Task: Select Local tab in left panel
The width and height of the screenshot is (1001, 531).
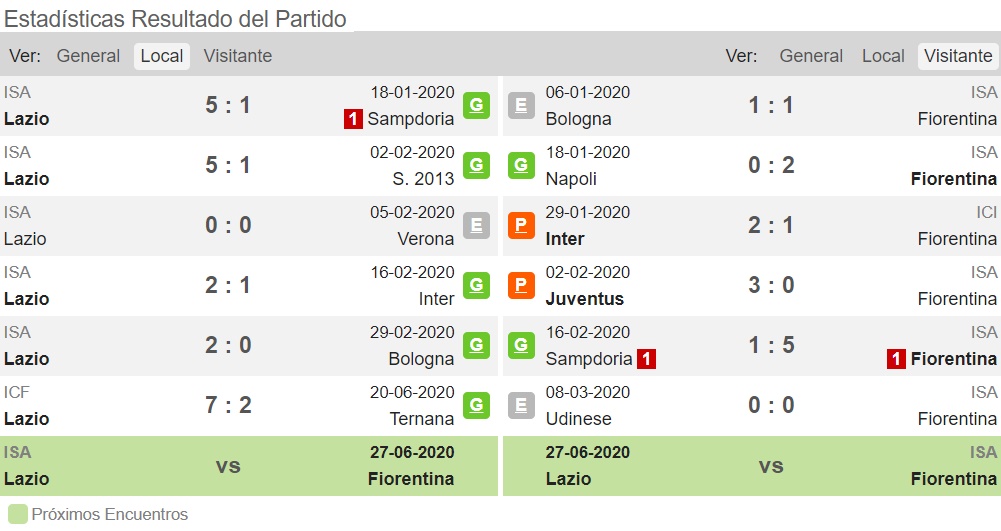Action: pos(162,56)
